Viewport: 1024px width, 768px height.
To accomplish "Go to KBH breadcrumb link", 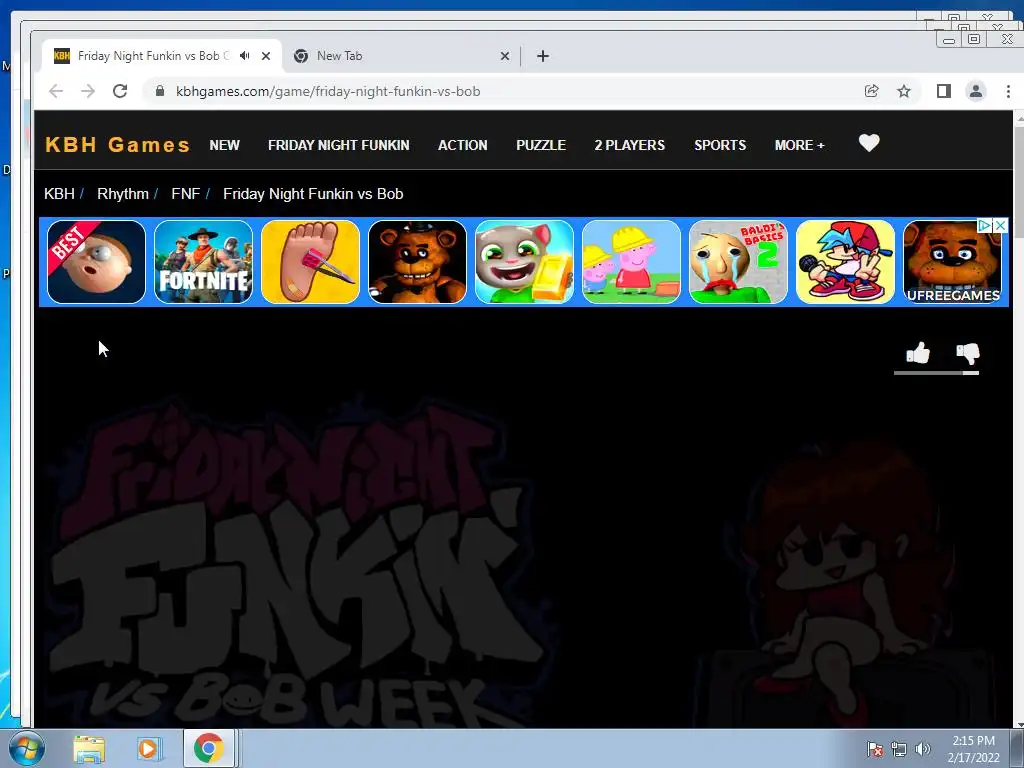I will [59, 194].
